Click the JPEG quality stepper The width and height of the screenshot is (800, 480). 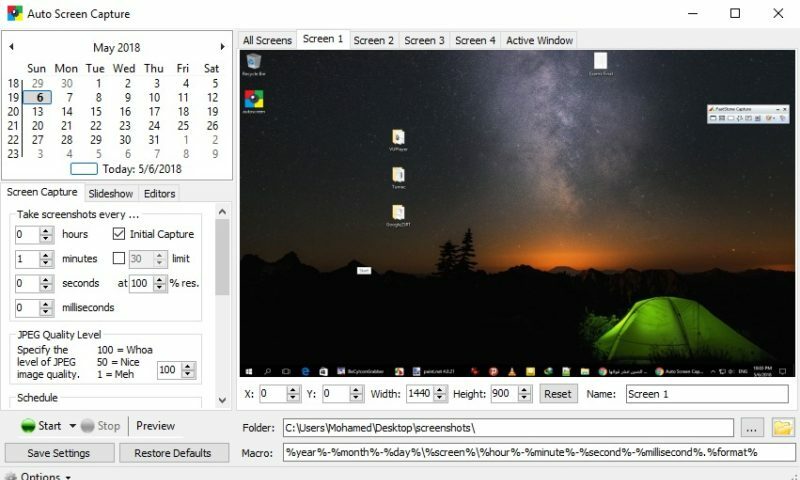[188, 370]
